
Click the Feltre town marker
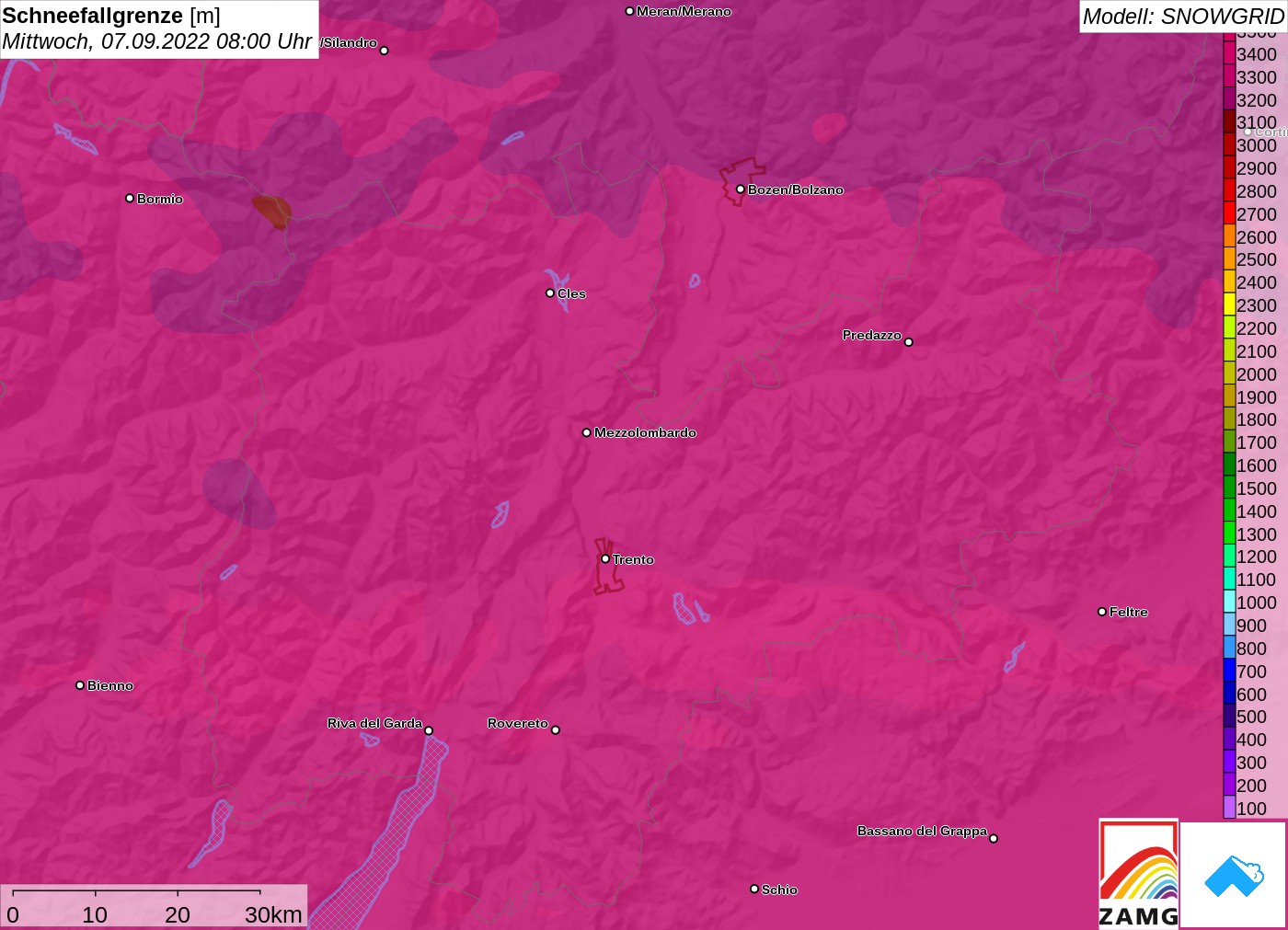click(1102, 612)
